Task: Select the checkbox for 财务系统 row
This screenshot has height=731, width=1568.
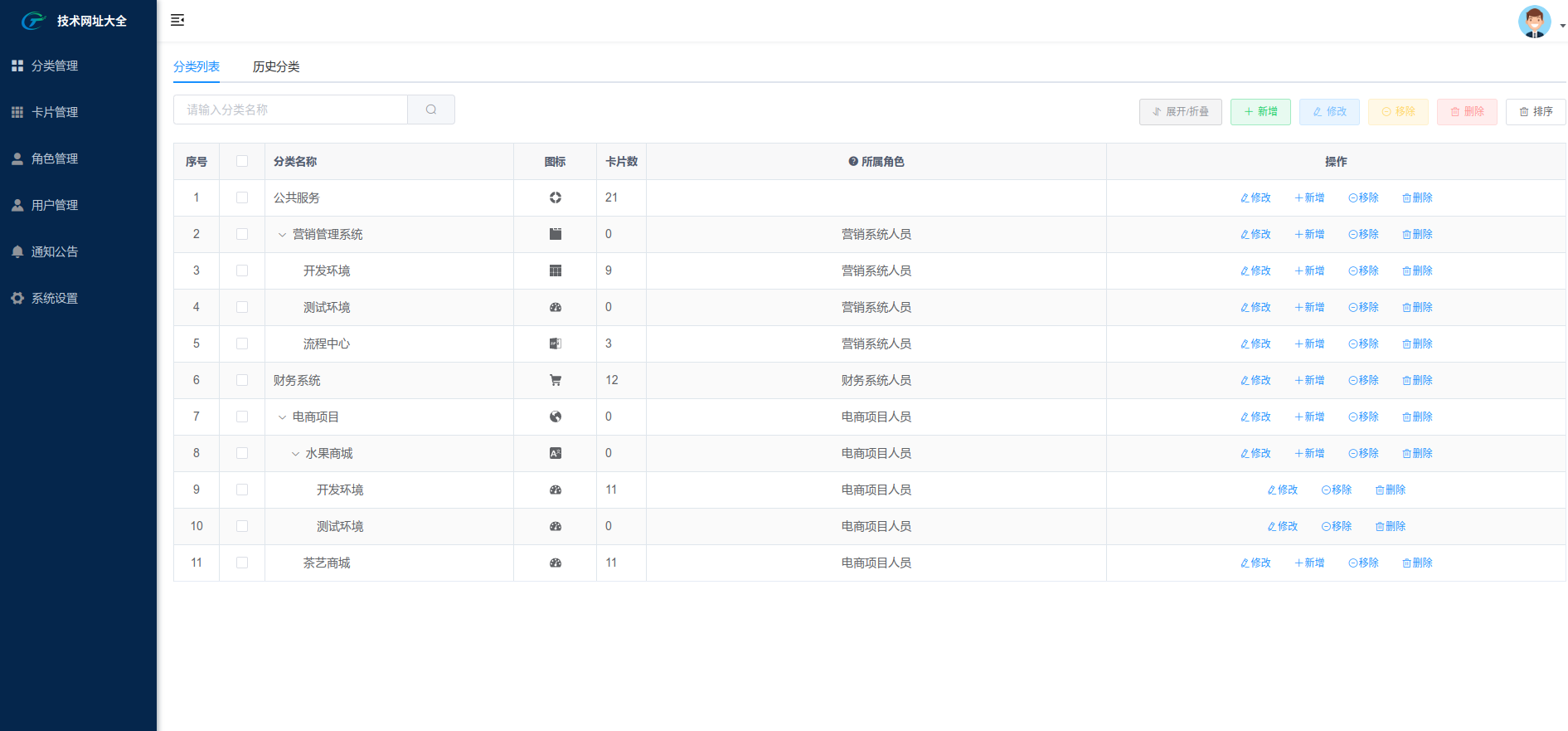Action: click(242, 380)
